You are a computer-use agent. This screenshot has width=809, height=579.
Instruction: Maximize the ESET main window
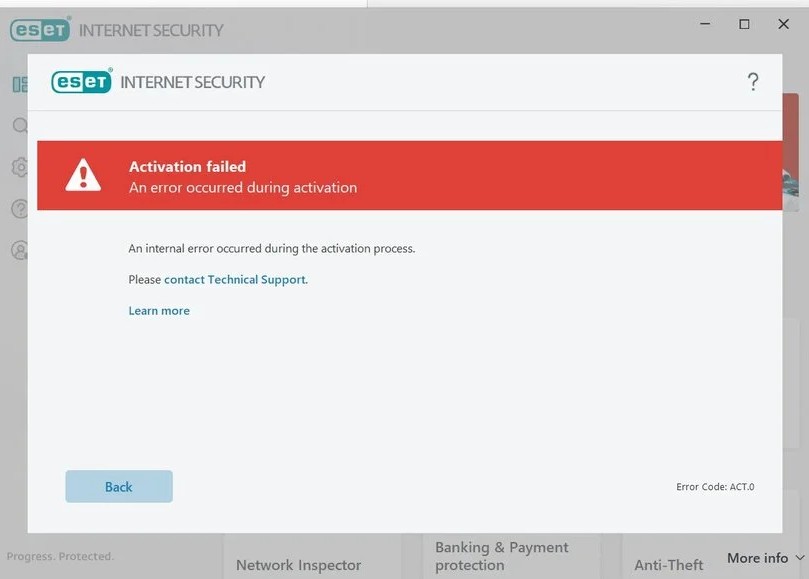coord(744,24)
